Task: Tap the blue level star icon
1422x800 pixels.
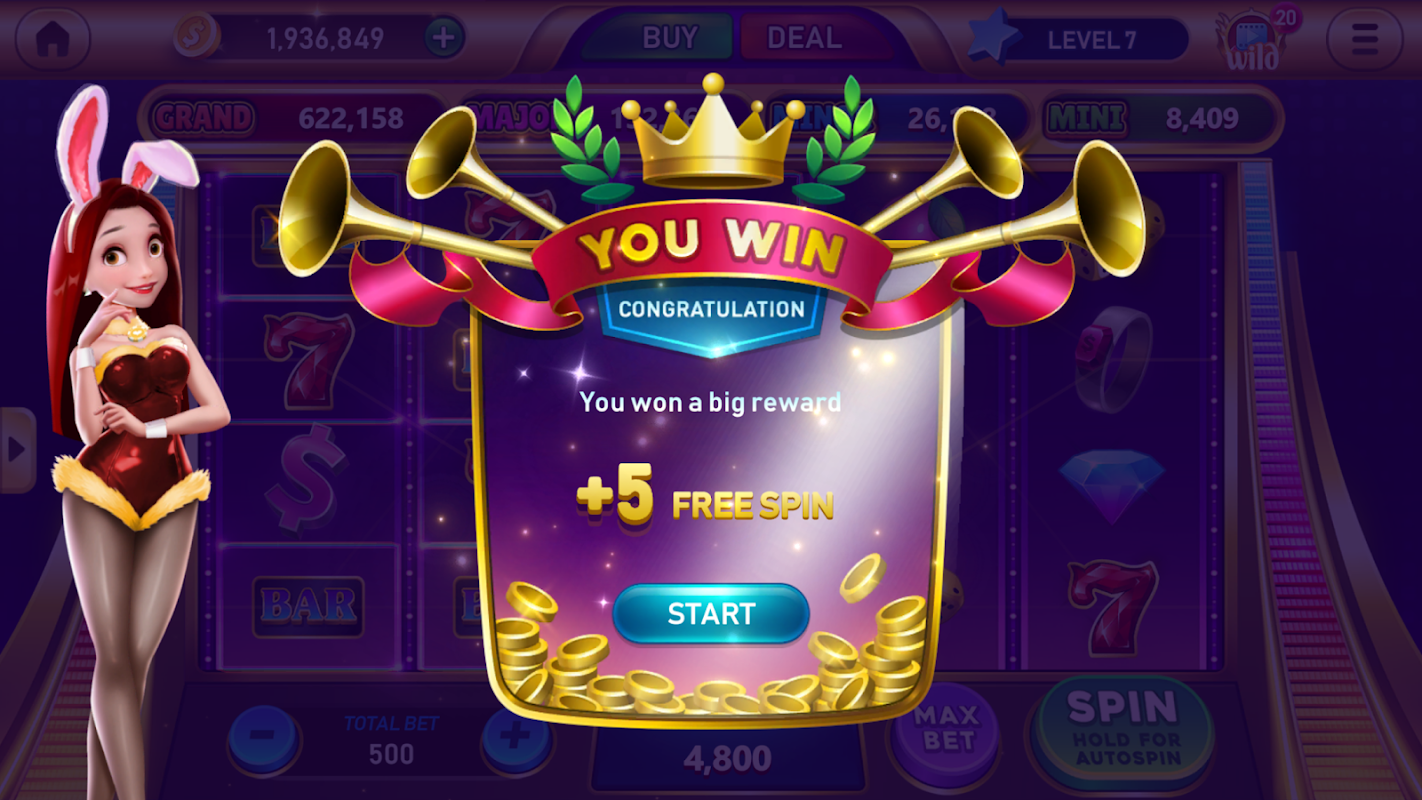Action: click(995, 39)
